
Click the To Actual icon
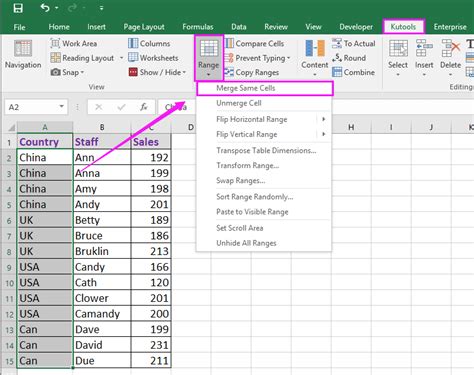click(x=337, y=43)
